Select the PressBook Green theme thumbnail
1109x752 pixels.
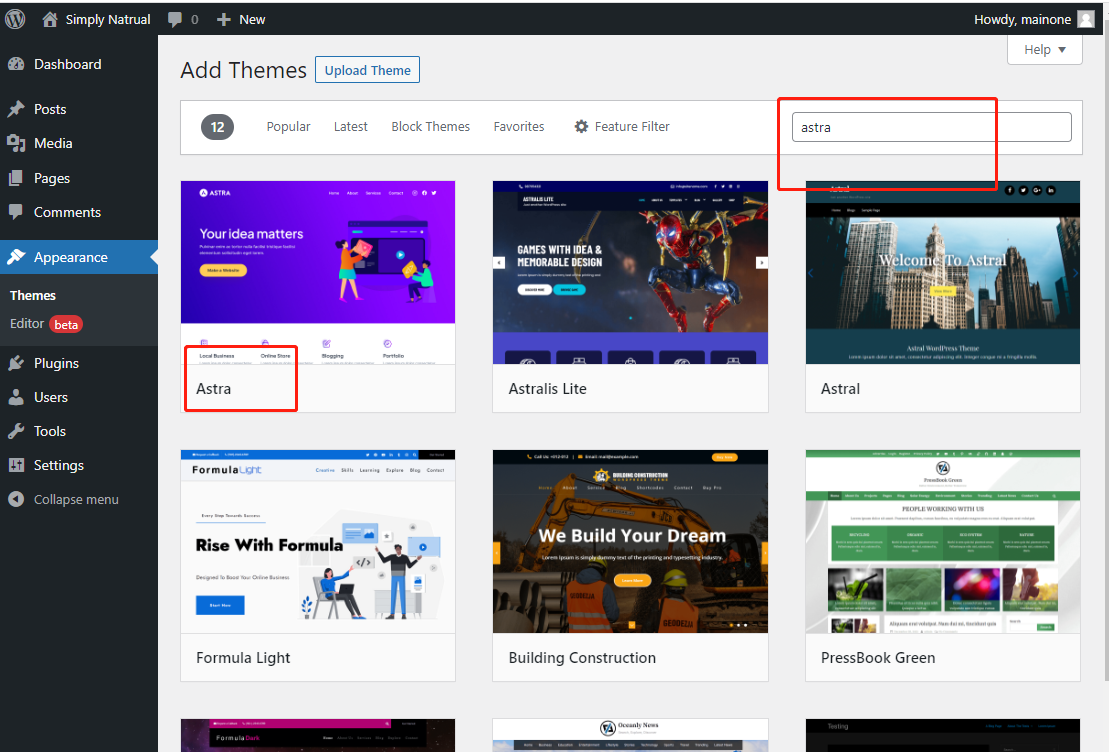pos(943,542)
